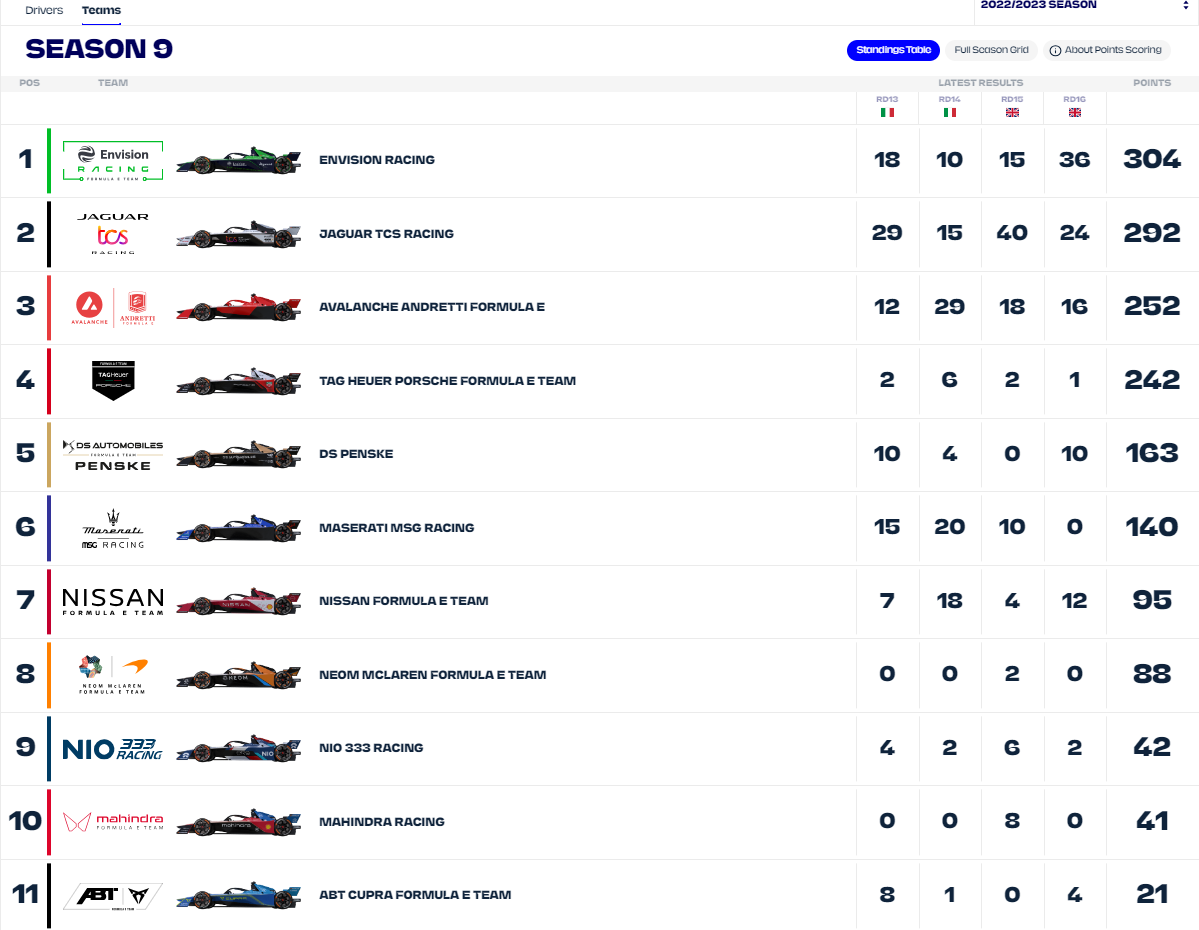
Task: Click the orange NEOM McLaren car image
Action: coord(239,675)
